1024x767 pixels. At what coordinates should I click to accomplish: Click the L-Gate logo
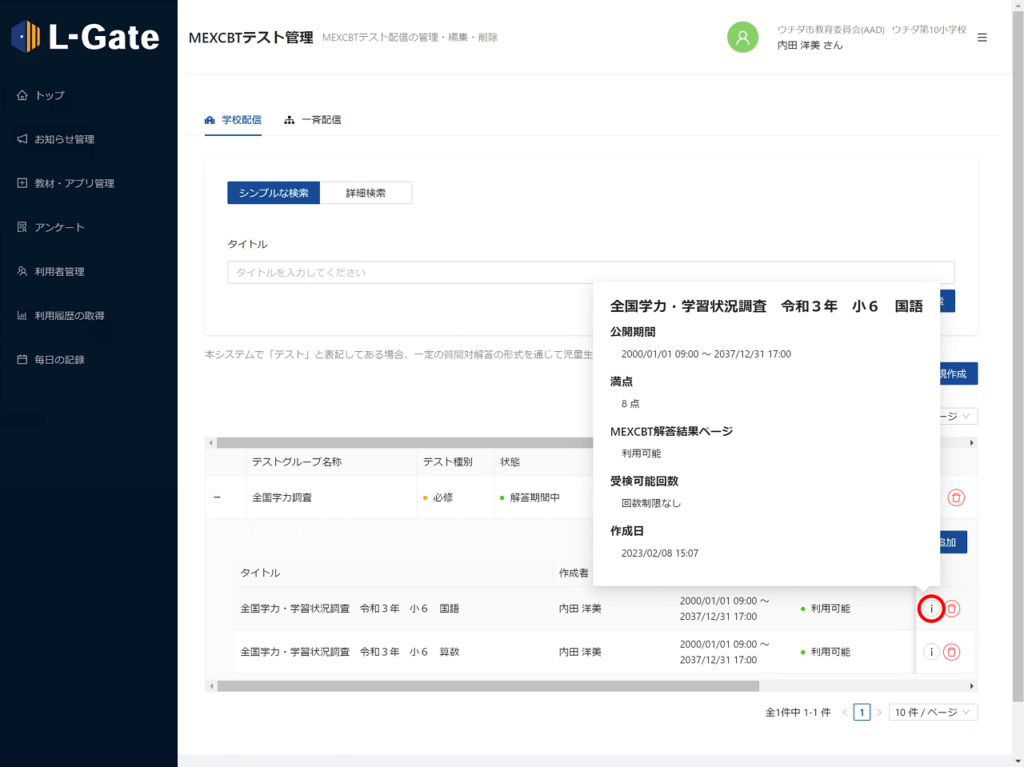86,38
